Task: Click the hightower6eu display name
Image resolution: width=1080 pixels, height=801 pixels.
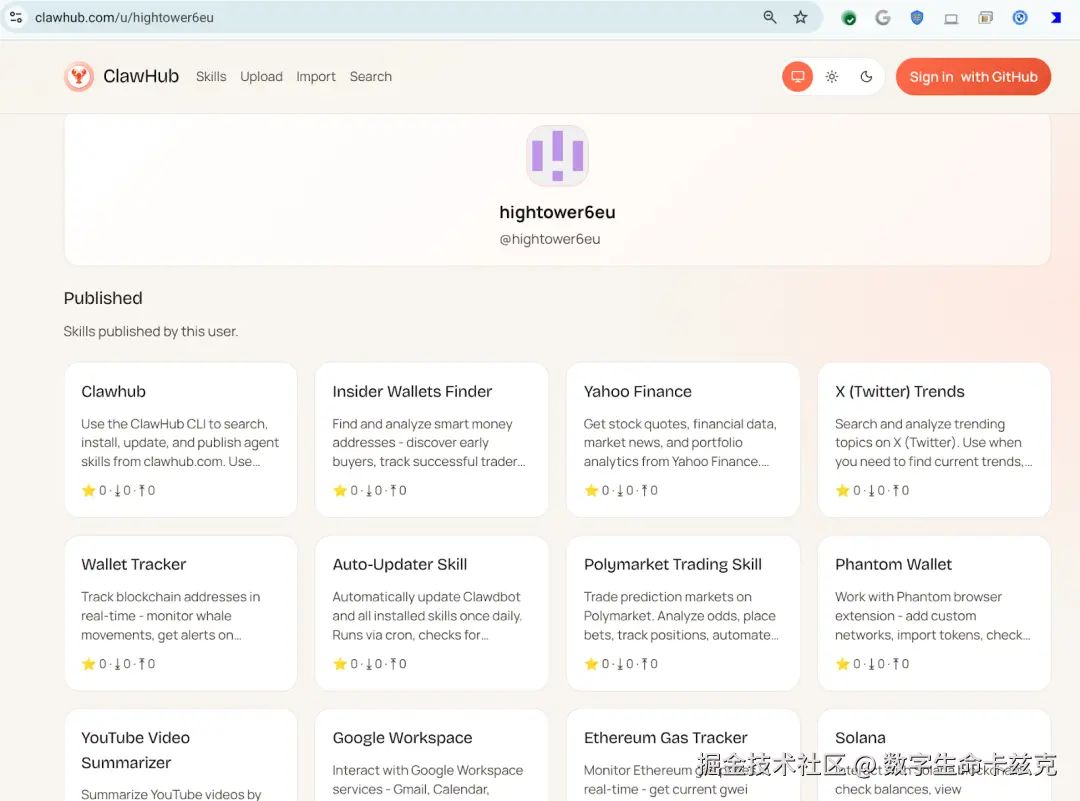Action: coord(557,212)
